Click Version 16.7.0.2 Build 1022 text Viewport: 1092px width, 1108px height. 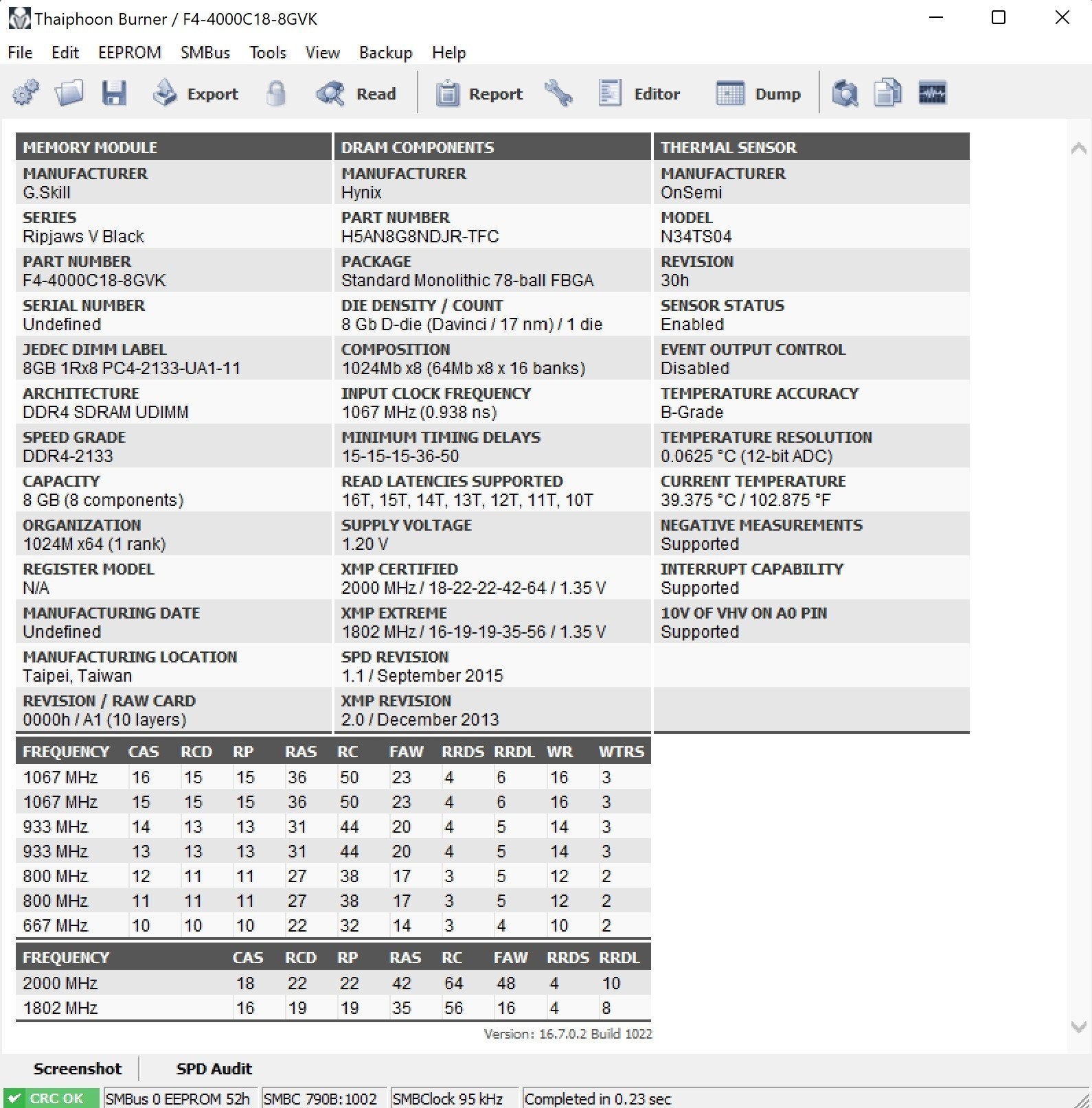pos(568,1034)
